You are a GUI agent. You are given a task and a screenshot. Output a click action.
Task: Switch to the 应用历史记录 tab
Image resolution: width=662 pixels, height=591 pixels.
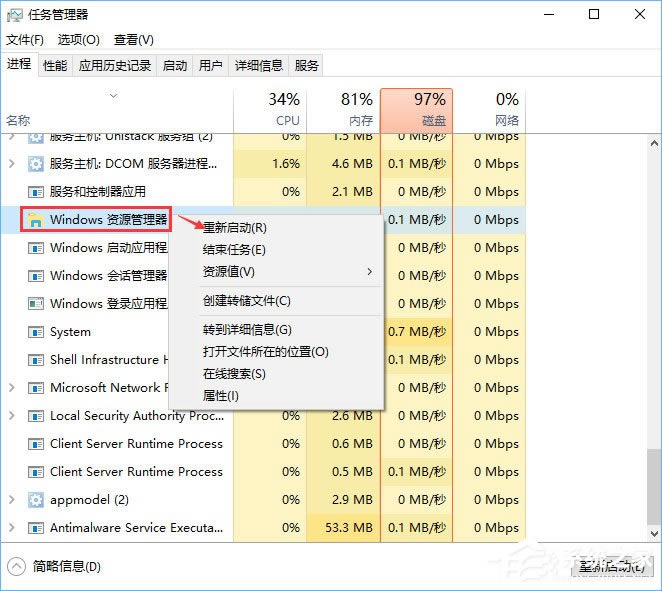115,65
